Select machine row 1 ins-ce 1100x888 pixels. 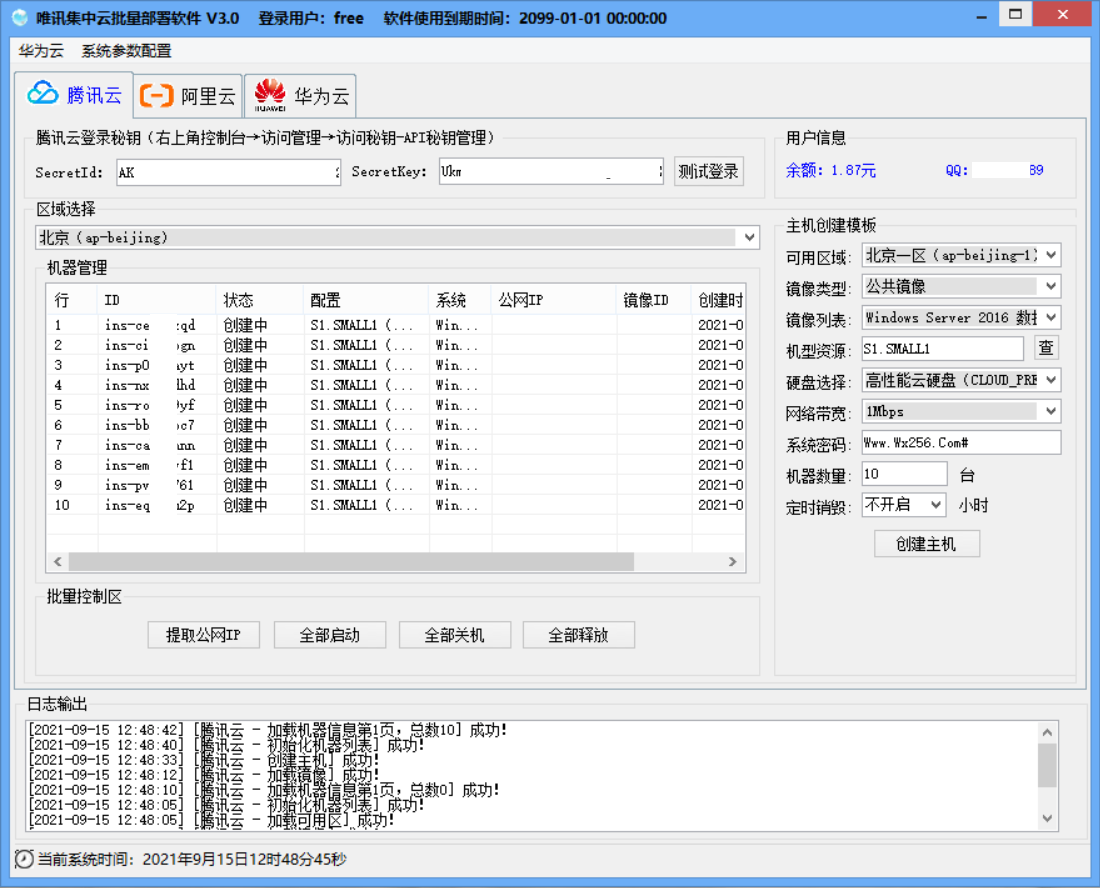396,325
